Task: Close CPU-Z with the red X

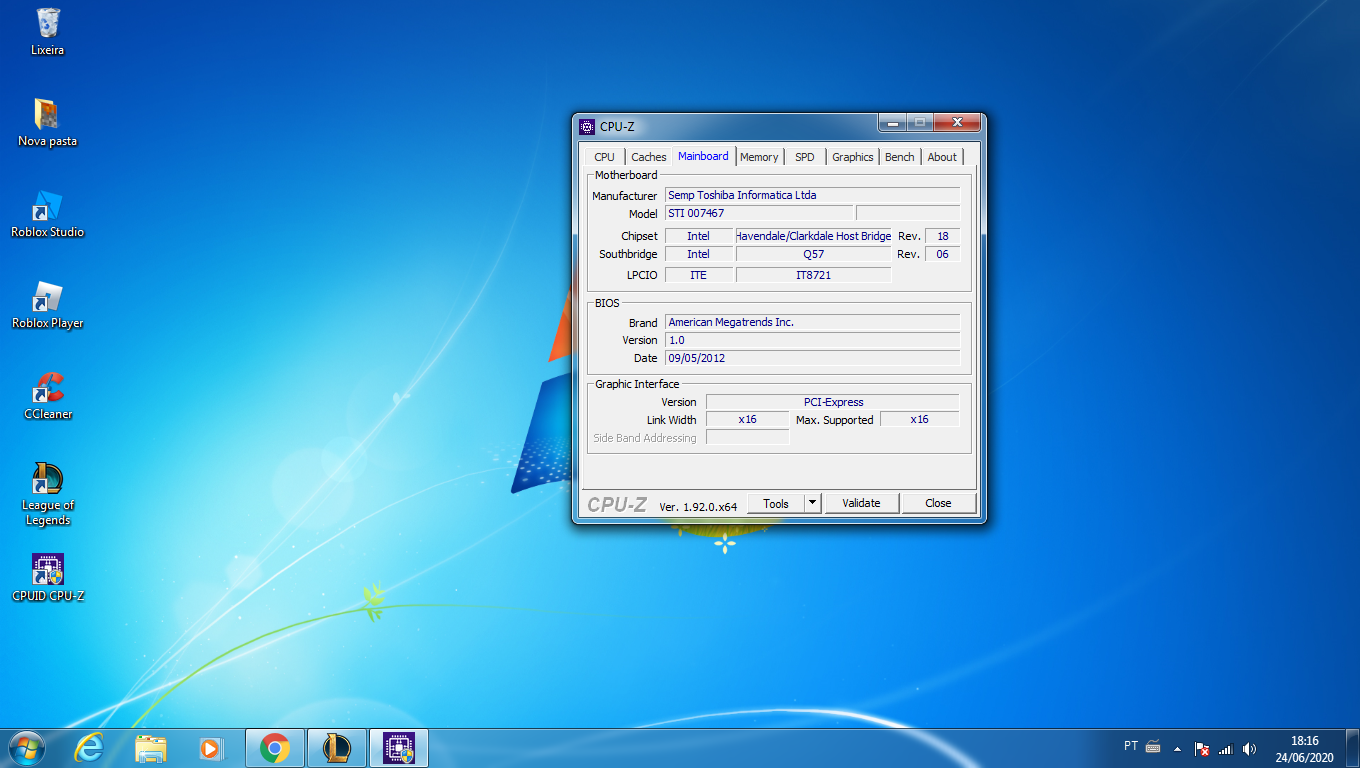Action: pyautogui.click(x=957, y=123)
